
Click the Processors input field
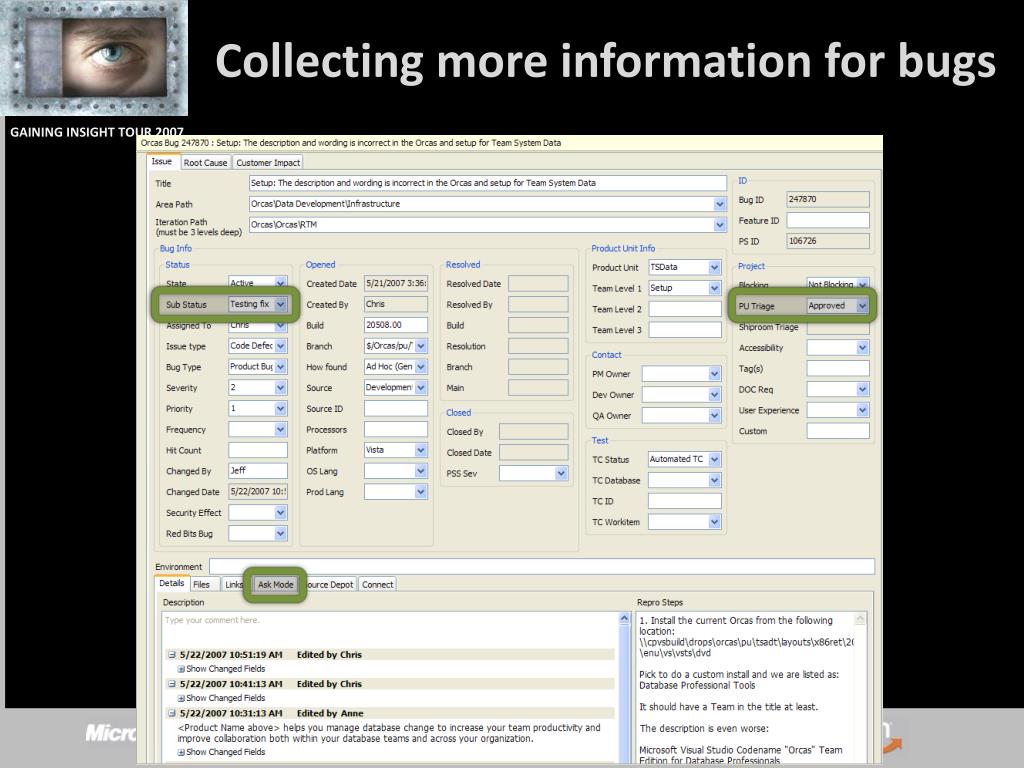[396, 430]
